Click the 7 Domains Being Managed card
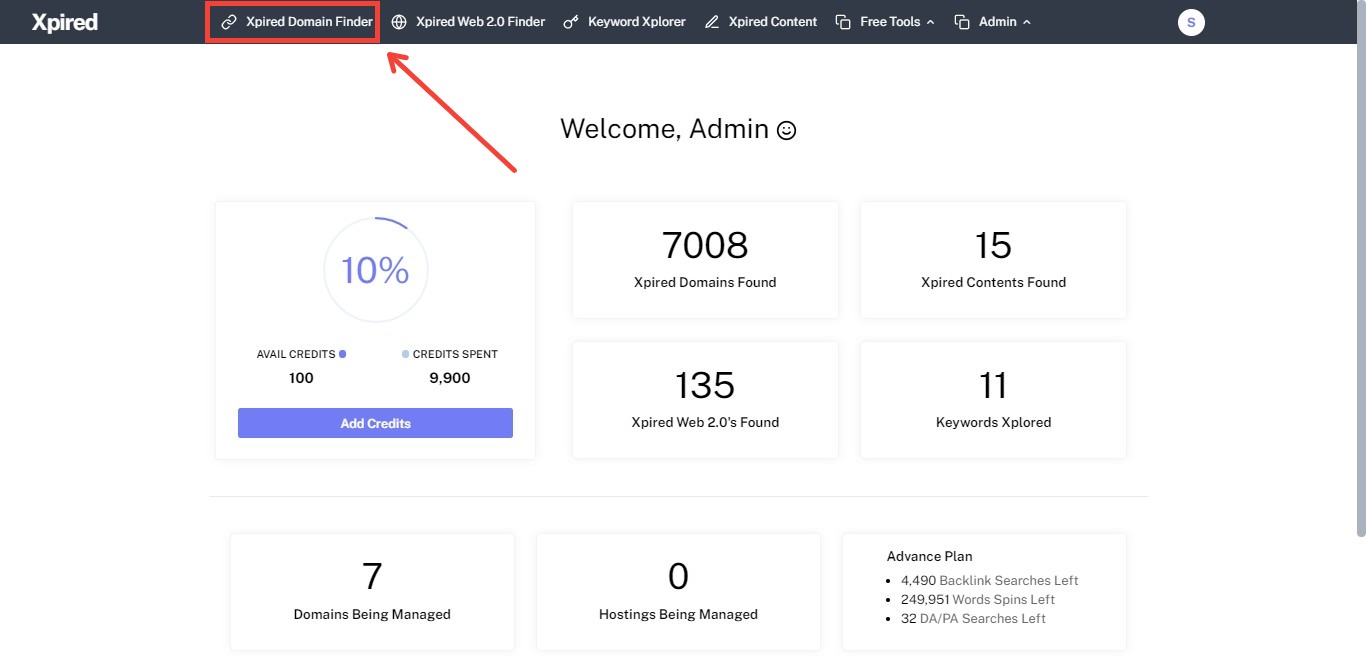 tap(372, 592)
